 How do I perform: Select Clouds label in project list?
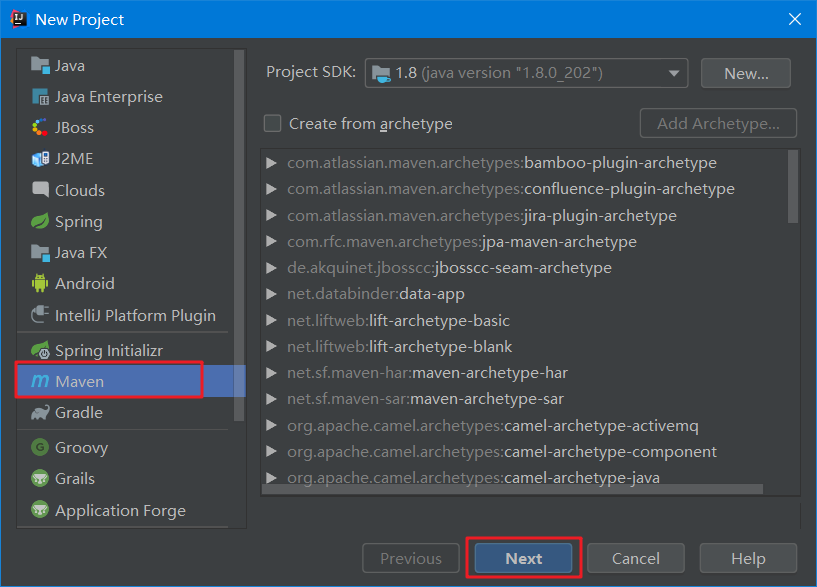pyautogui.click(x=80, y=190)
